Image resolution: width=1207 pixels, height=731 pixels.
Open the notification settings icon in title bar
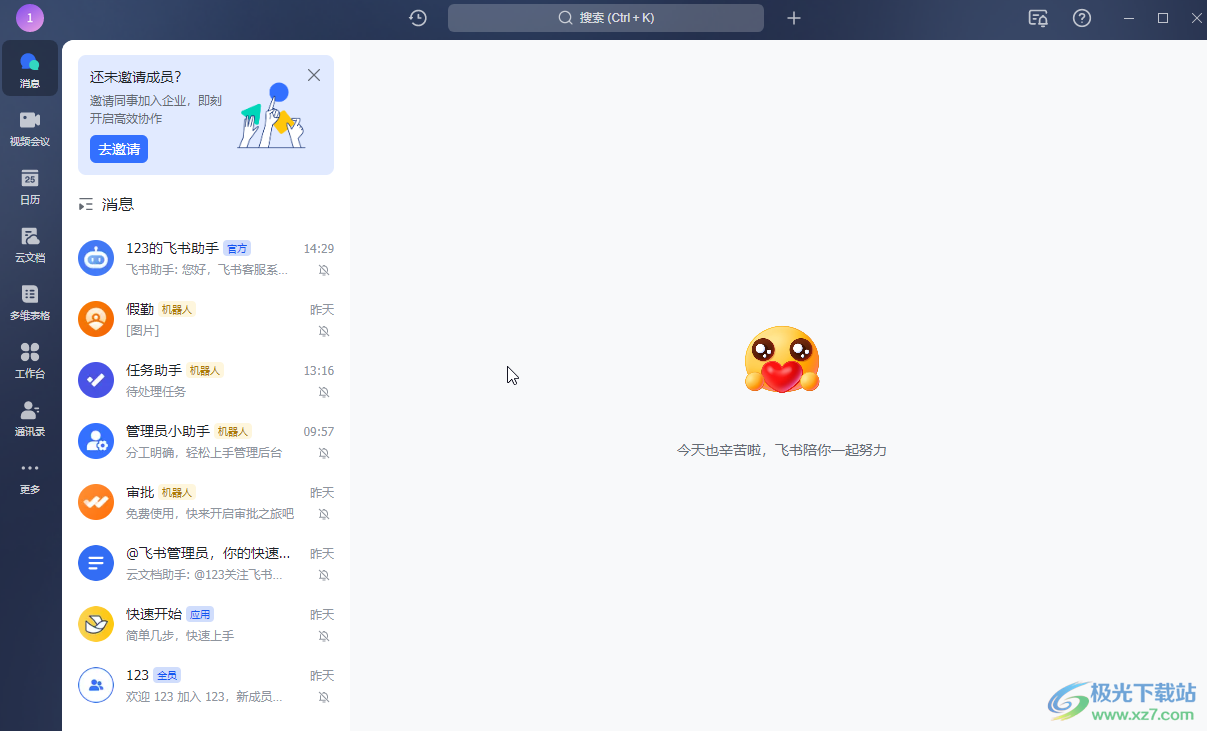(1038, 18)
